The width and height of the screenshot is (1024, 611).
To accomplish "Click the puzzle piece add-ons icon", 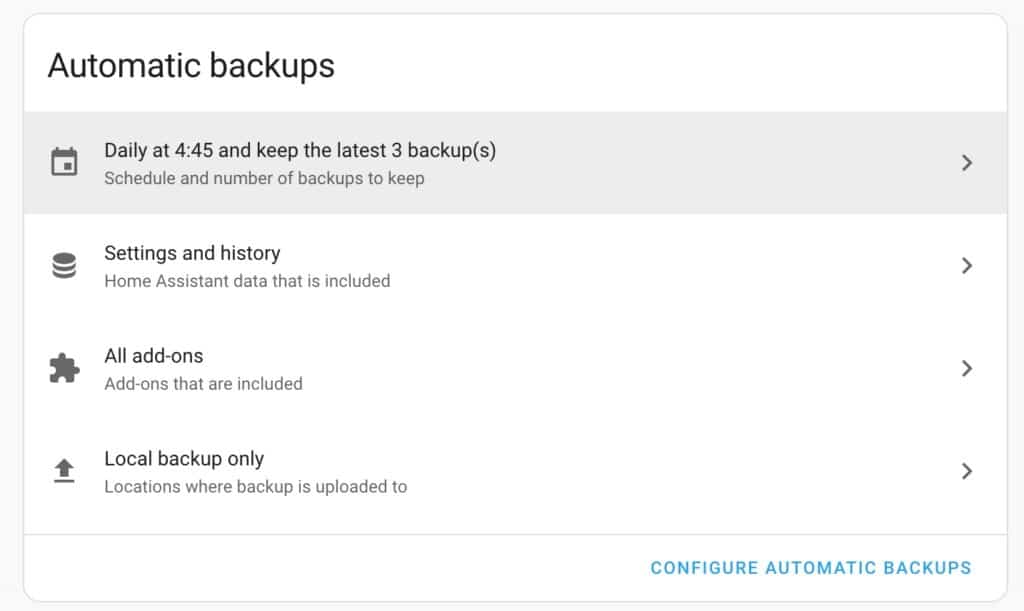I will point(65,369).
